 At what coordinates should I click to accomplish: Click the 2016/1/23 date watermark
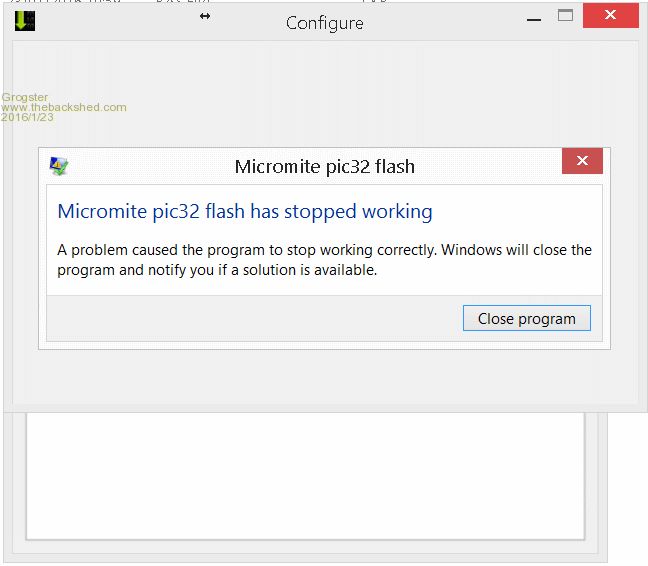pyautogui.click(x=28, y=117)
